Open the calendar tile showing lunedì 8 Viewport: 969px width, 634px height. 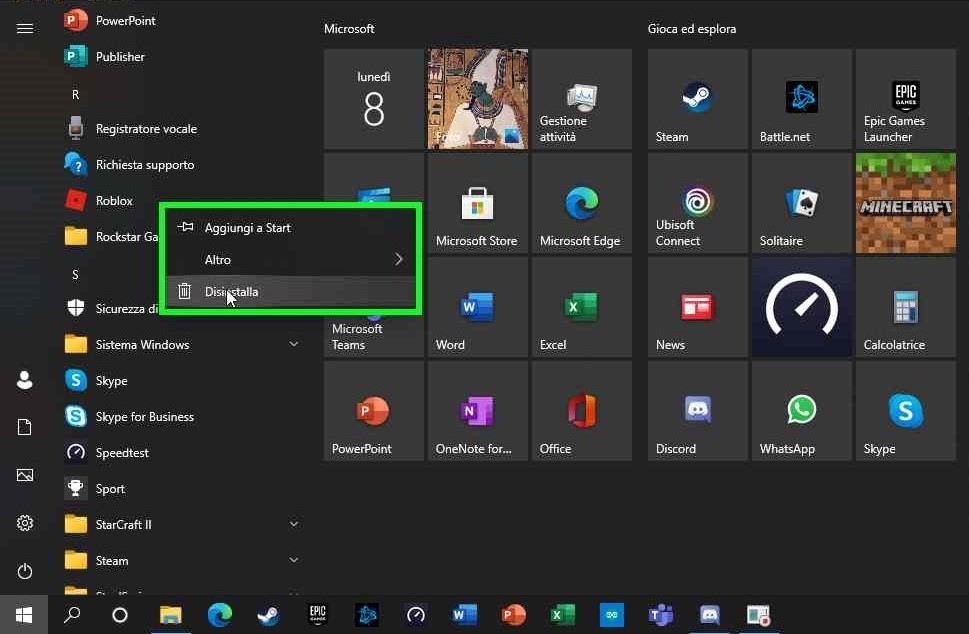[x=374, y=99]
